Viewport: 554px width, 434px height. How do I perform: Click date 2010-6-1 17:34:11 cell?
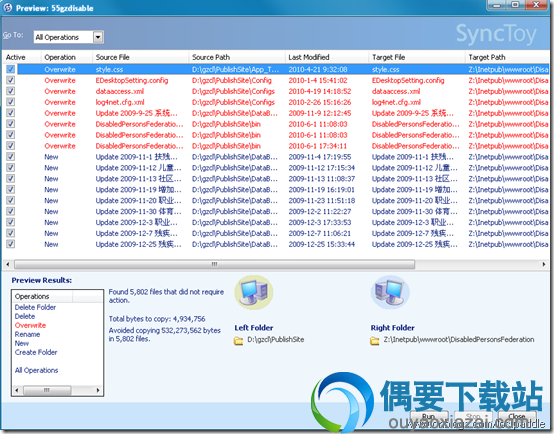318,146
